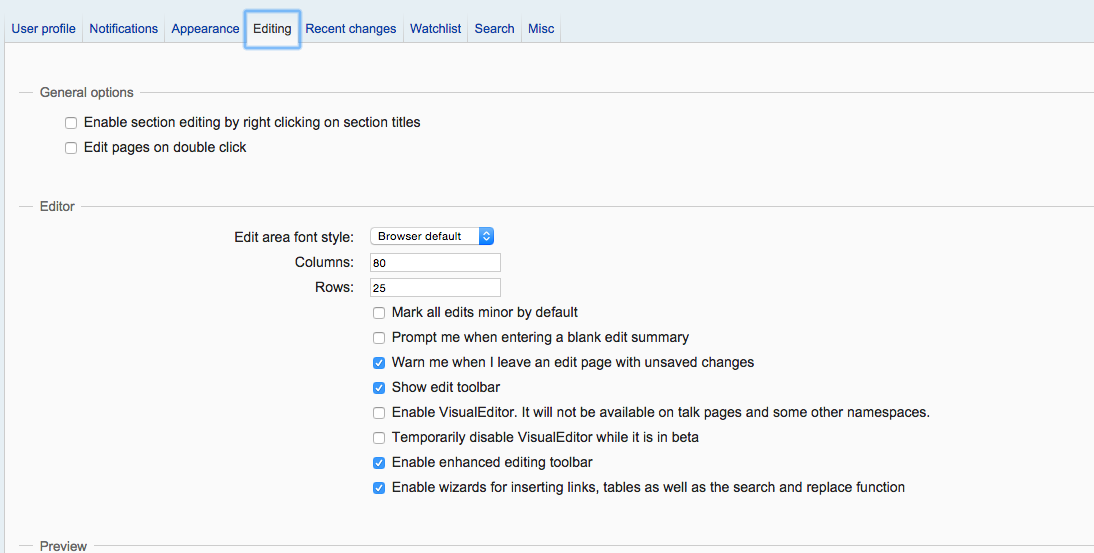
Task: Click the Rows input field
Action: pos(435,288)
